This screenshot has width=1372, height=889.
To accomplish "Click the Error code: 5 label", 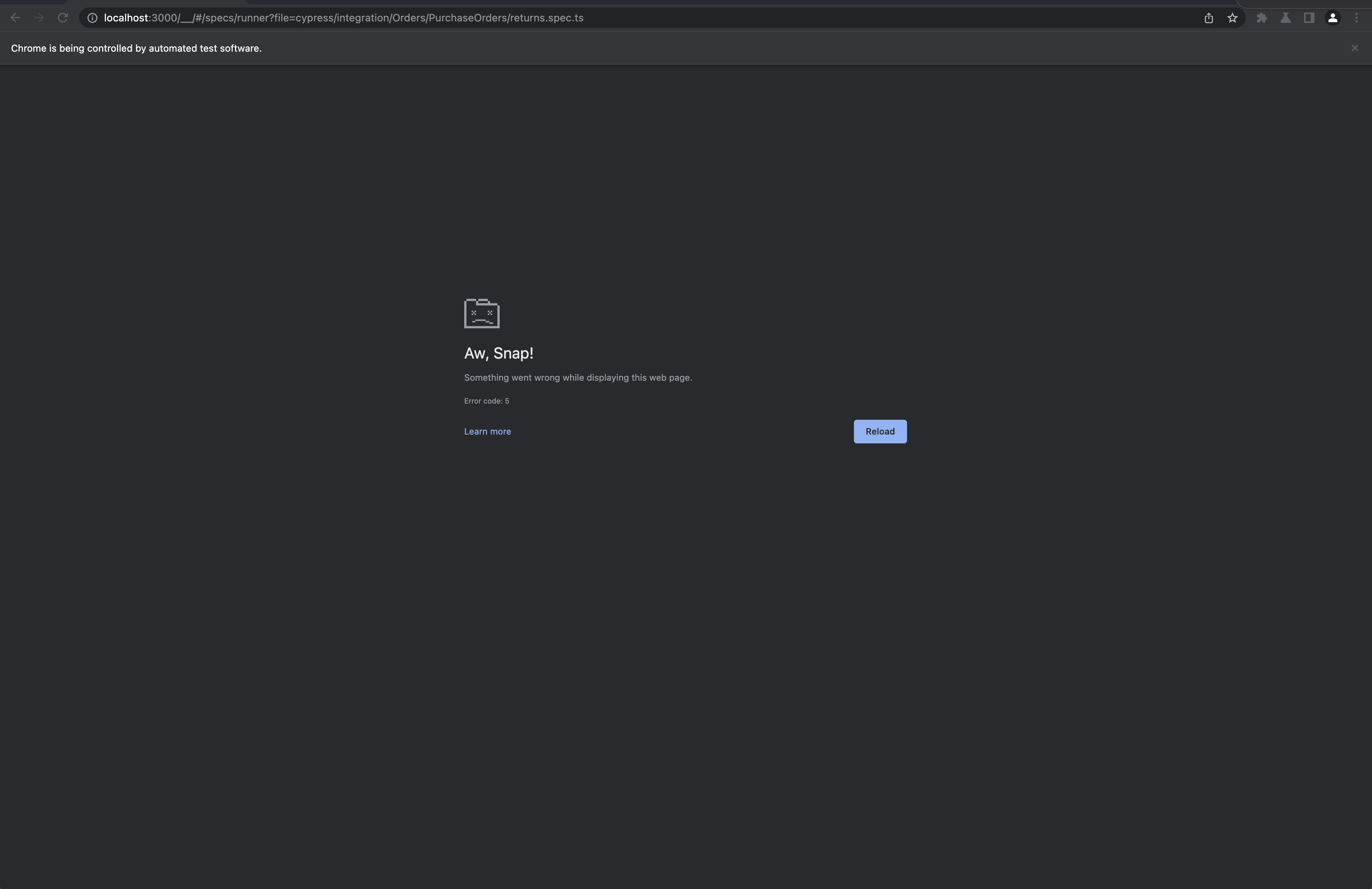I will [x=486, y=401].
